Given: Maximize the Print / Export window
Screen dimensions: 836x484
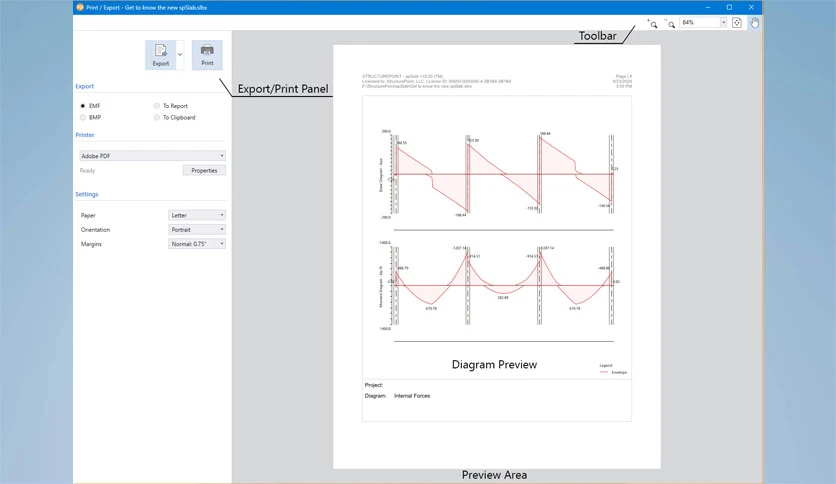Looking at the screenshot, I should click(x=729, y=7).
